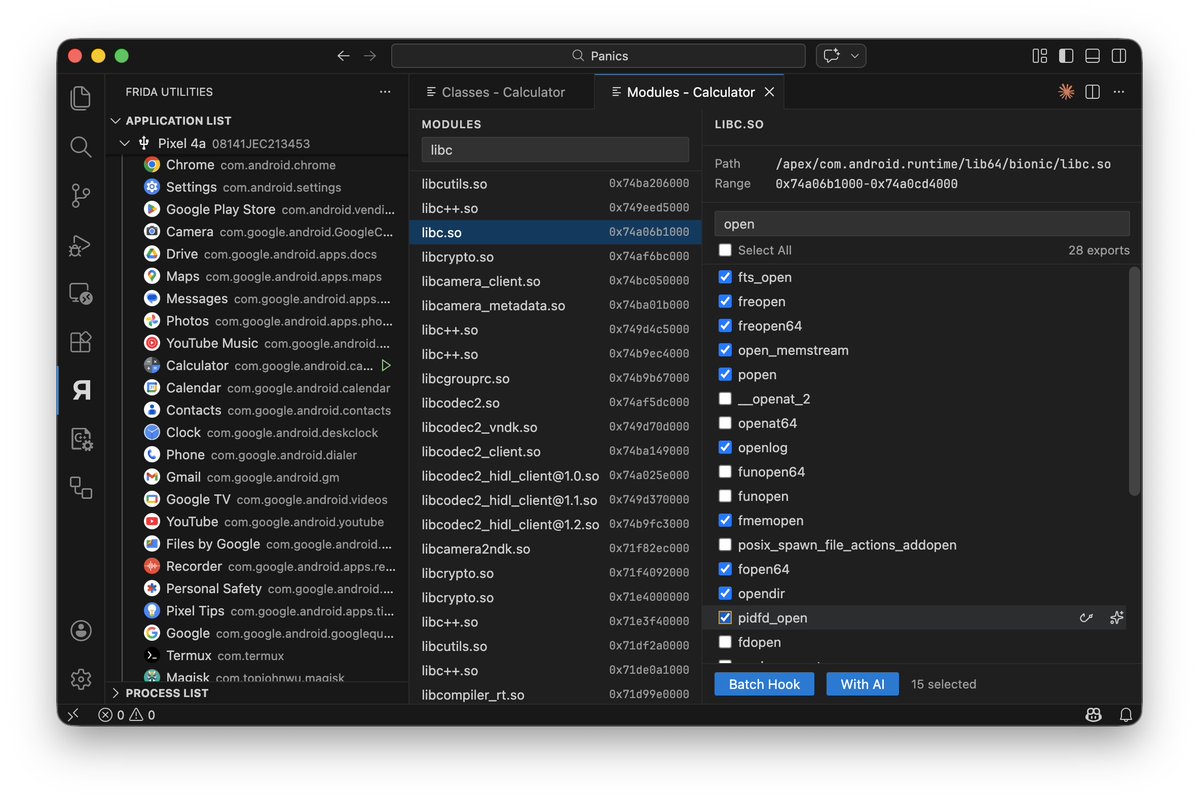Launch Calculator with the green play icon
1199x801 pixels.
pos(386,365)
